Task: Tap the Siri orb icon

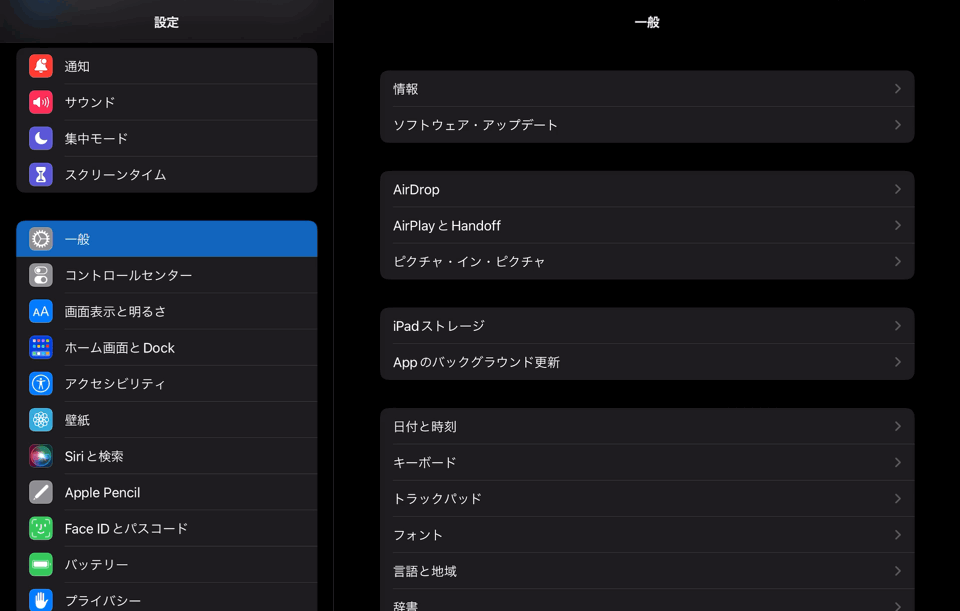Action: coord(41,456)
